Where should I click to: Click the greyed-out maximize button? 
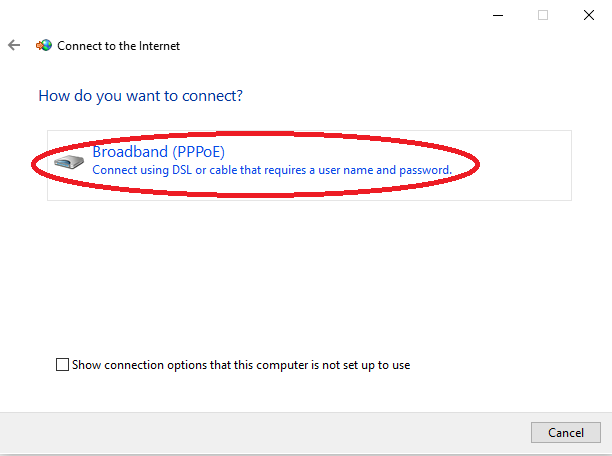pyautogui.click(x=543, y=15)
